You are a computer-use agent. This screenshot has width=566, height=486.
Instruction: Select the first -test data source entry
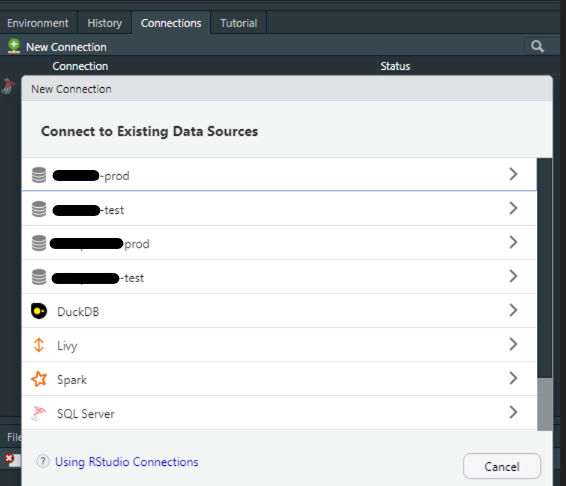(279, 209)
